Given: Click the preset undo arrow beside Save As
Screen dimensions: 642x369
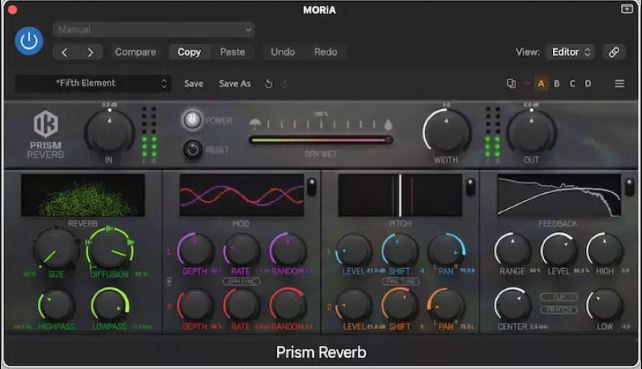Looking at the screenshot, I should (269, 84).
